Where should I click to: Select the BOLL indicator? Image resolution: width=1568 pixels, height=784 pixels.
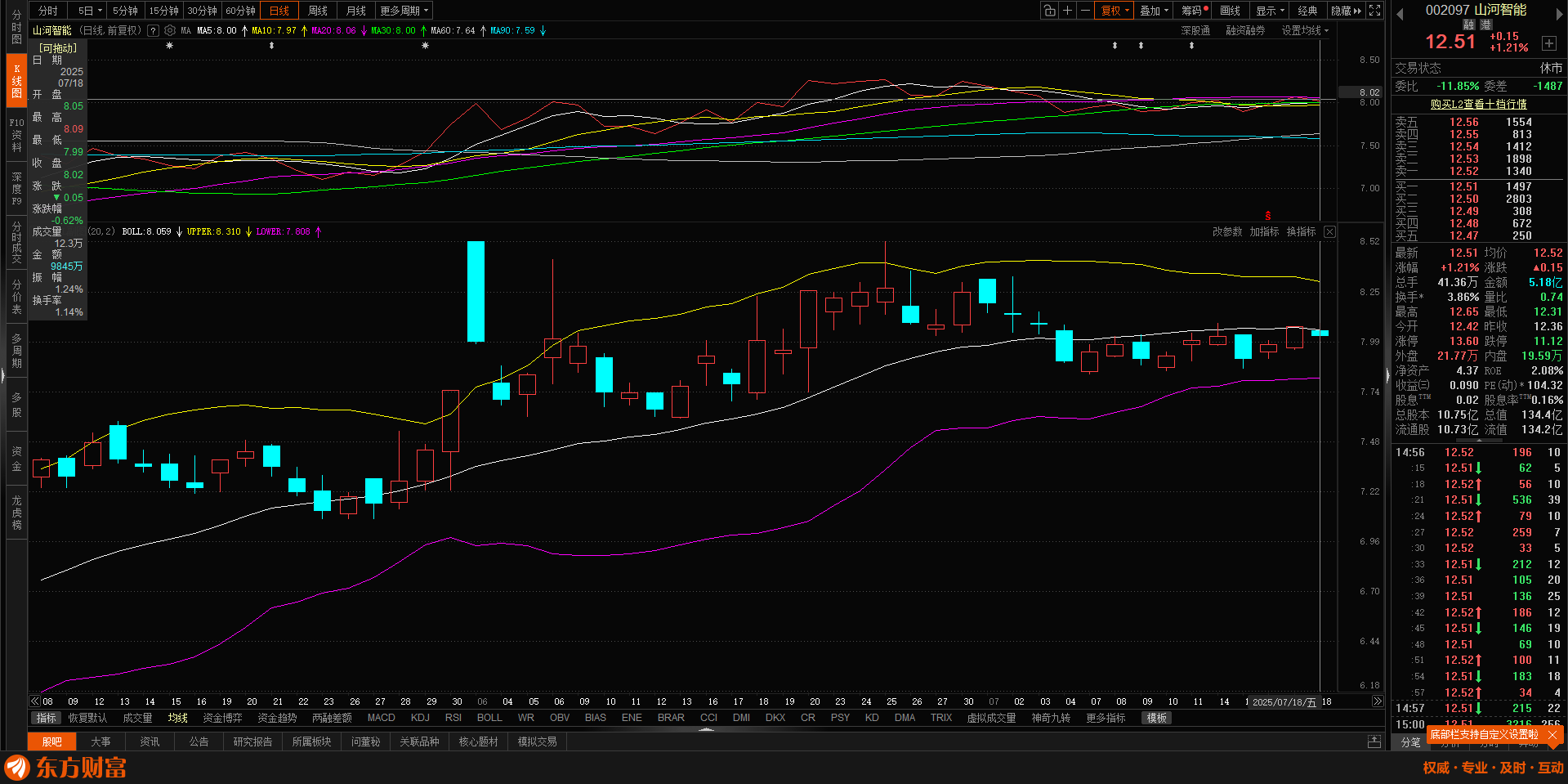489,718
